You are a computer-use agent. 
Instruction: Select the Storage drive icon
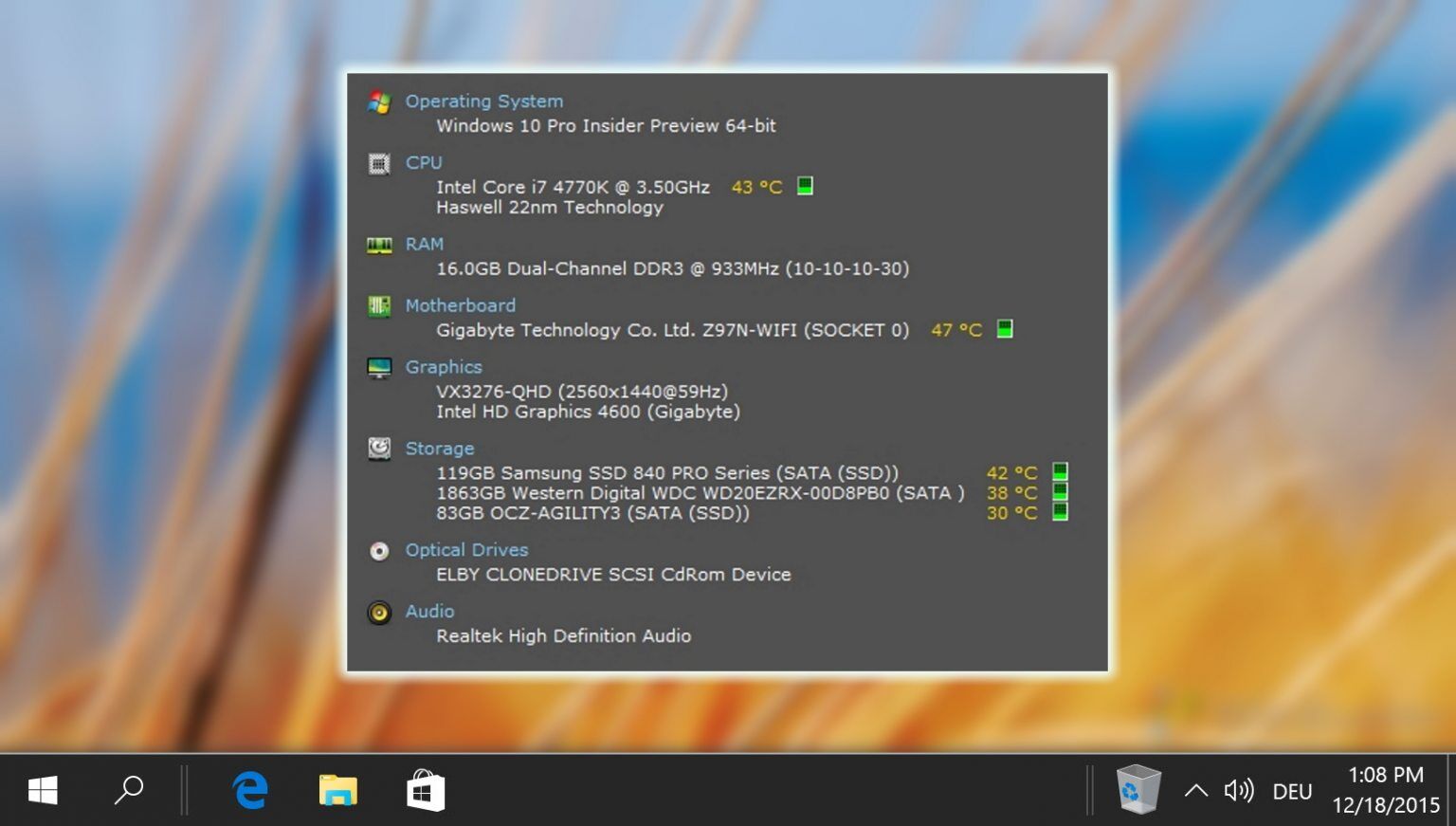[380, 450]
